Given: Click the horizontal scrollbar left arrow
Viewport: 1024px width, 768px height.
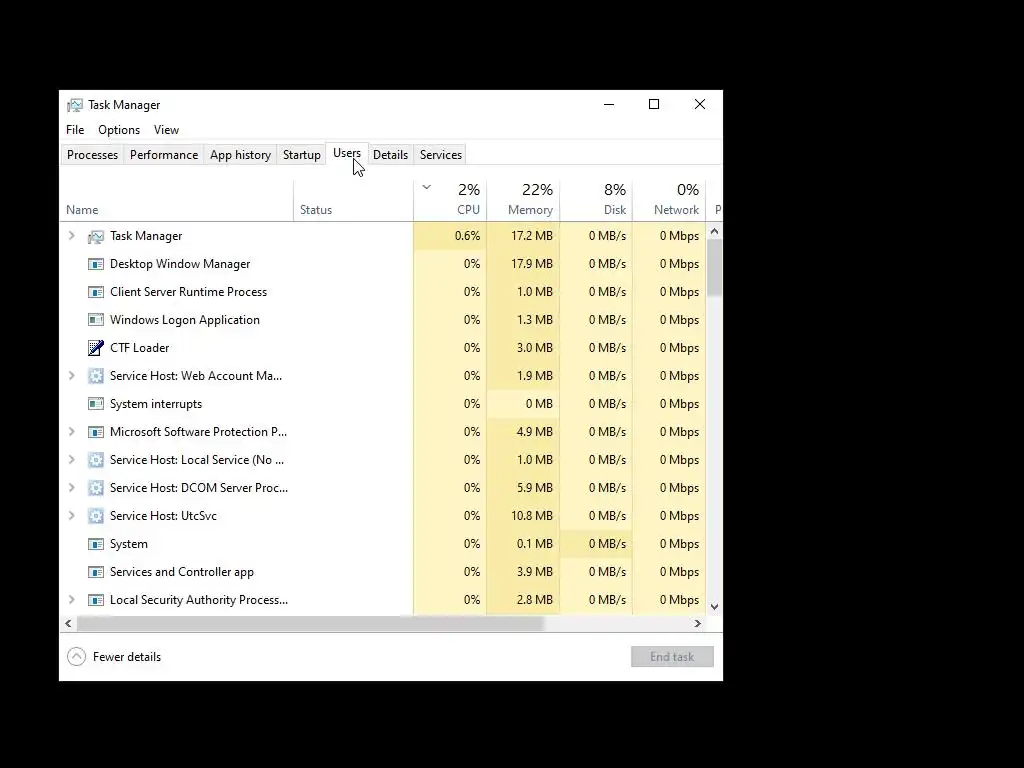Looking at the screenshot, I should (69, 624).
